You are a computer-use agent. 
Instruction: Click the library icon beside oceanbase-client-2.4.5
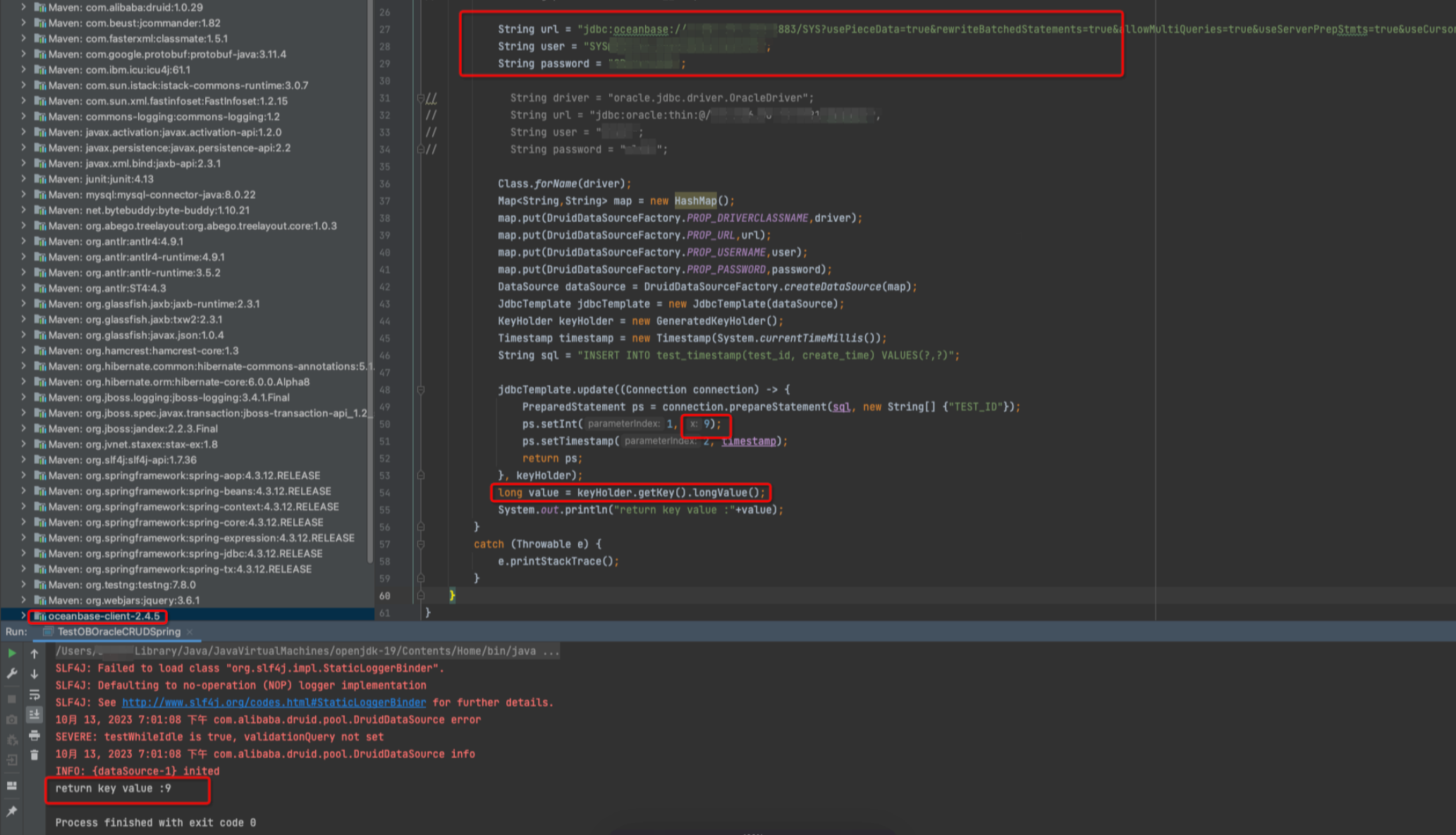click(41, 616)
